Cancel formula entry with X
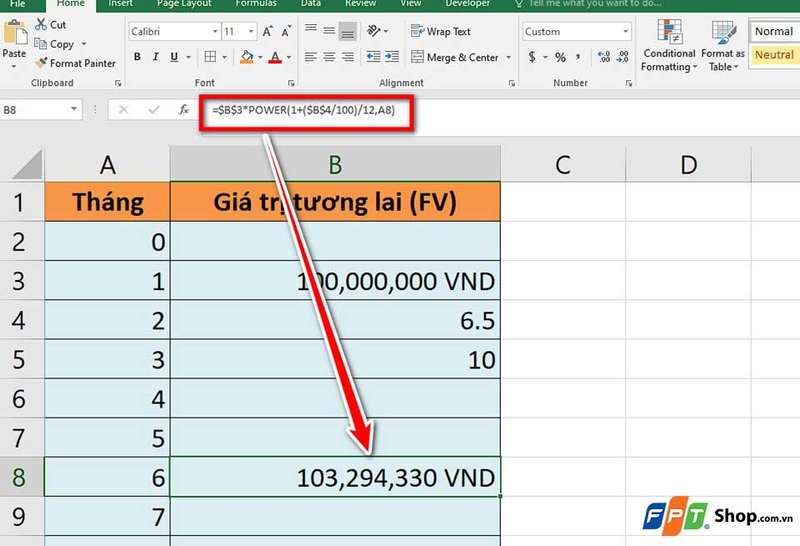 point(123,110)
